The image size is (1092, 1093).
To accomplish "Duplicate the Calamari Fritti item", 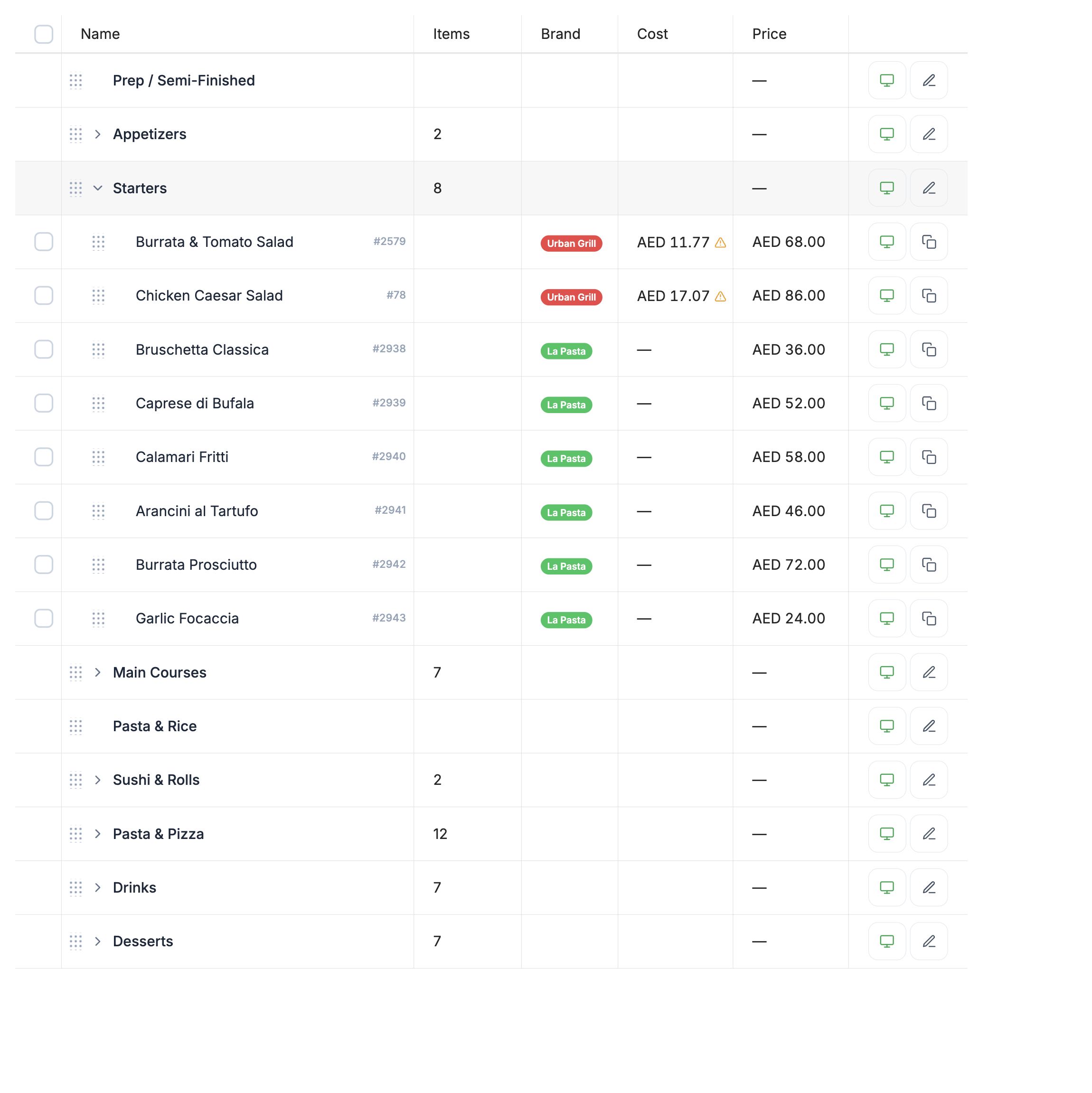I will click(929, 457).
